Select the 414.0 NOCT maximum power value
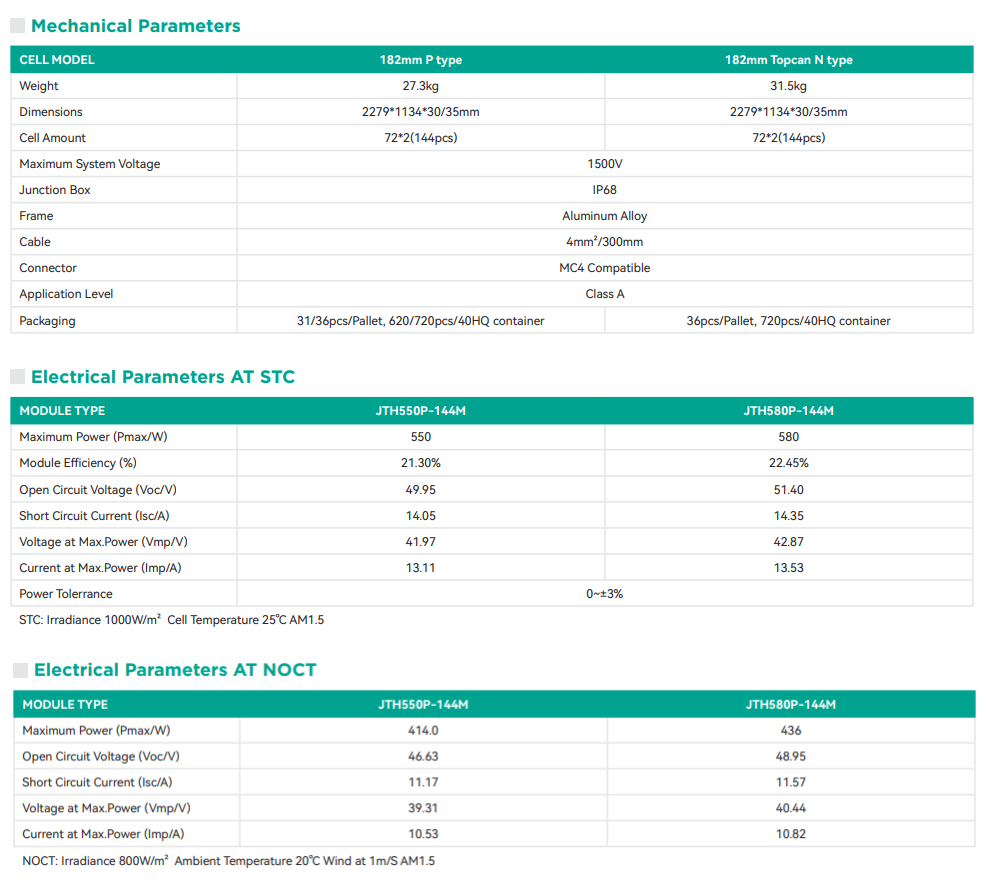This screenshot has width=986, height=884. [x=423, y=731]
